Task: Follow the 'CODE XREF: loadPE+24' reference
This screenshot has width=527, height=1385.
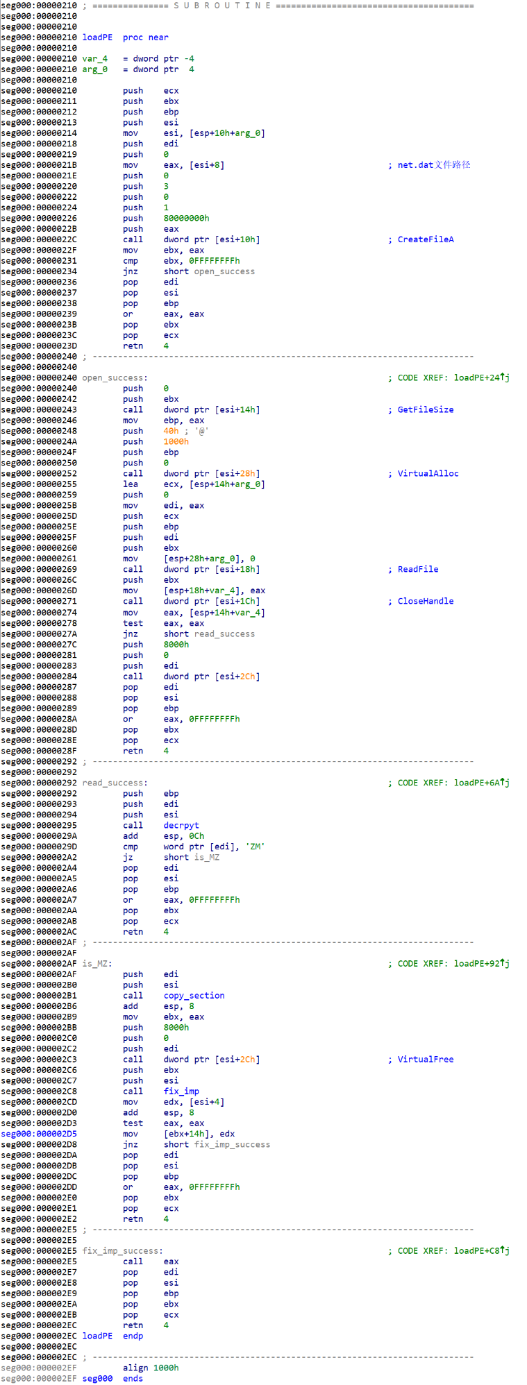Action: click(x=448, y=378)
